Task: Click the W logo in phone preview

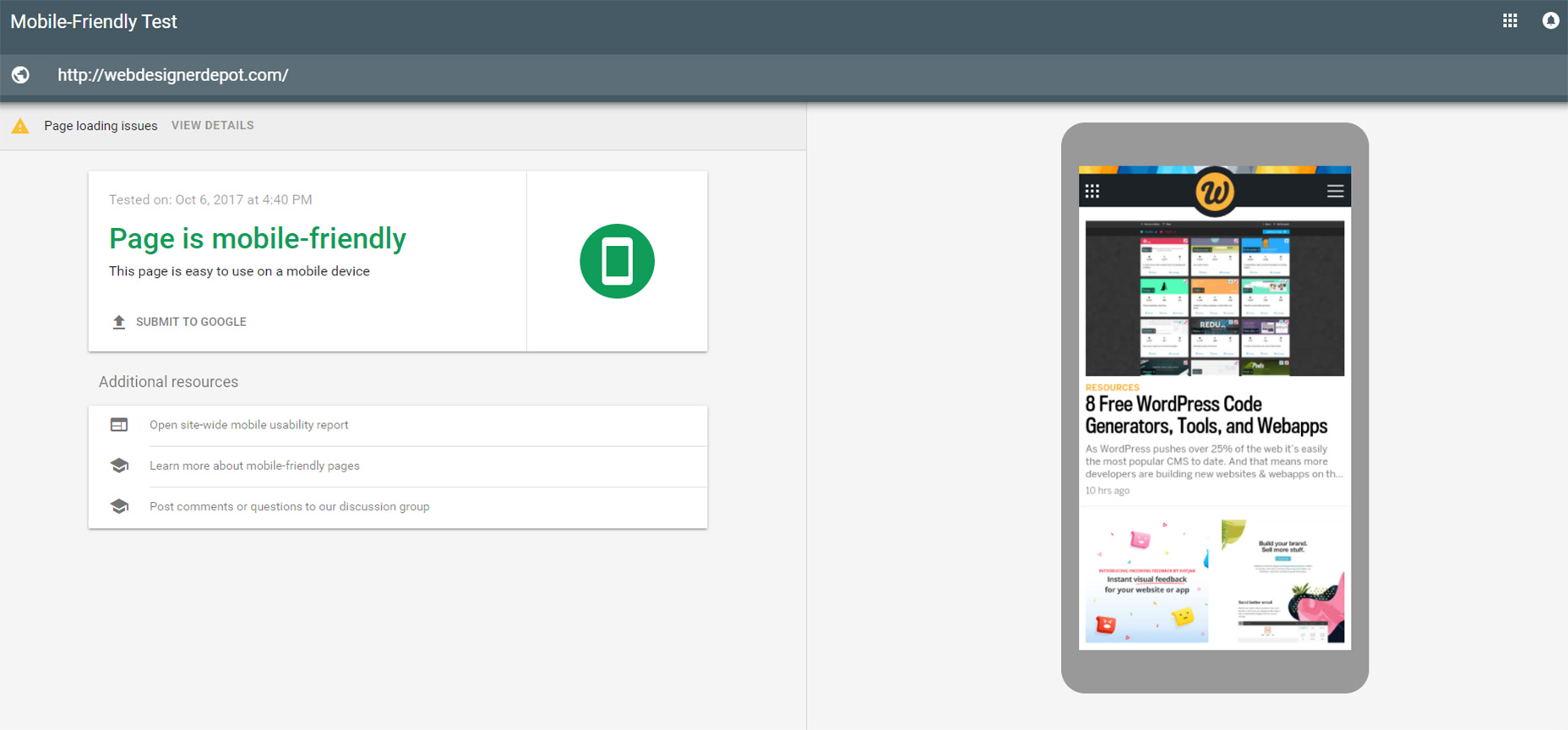Action: pos(1214,192)
